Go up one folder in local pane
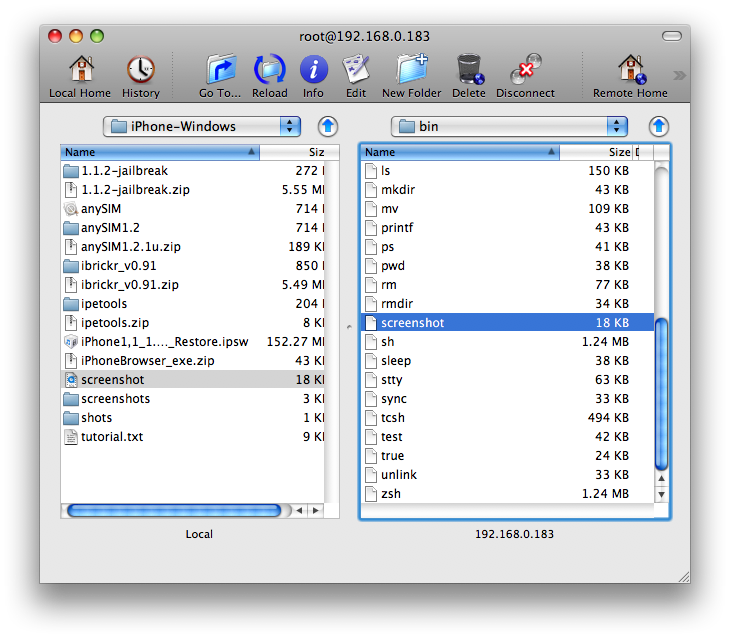Image resolution: width=730 pixels, height=638 pixels. pos(328,126)
